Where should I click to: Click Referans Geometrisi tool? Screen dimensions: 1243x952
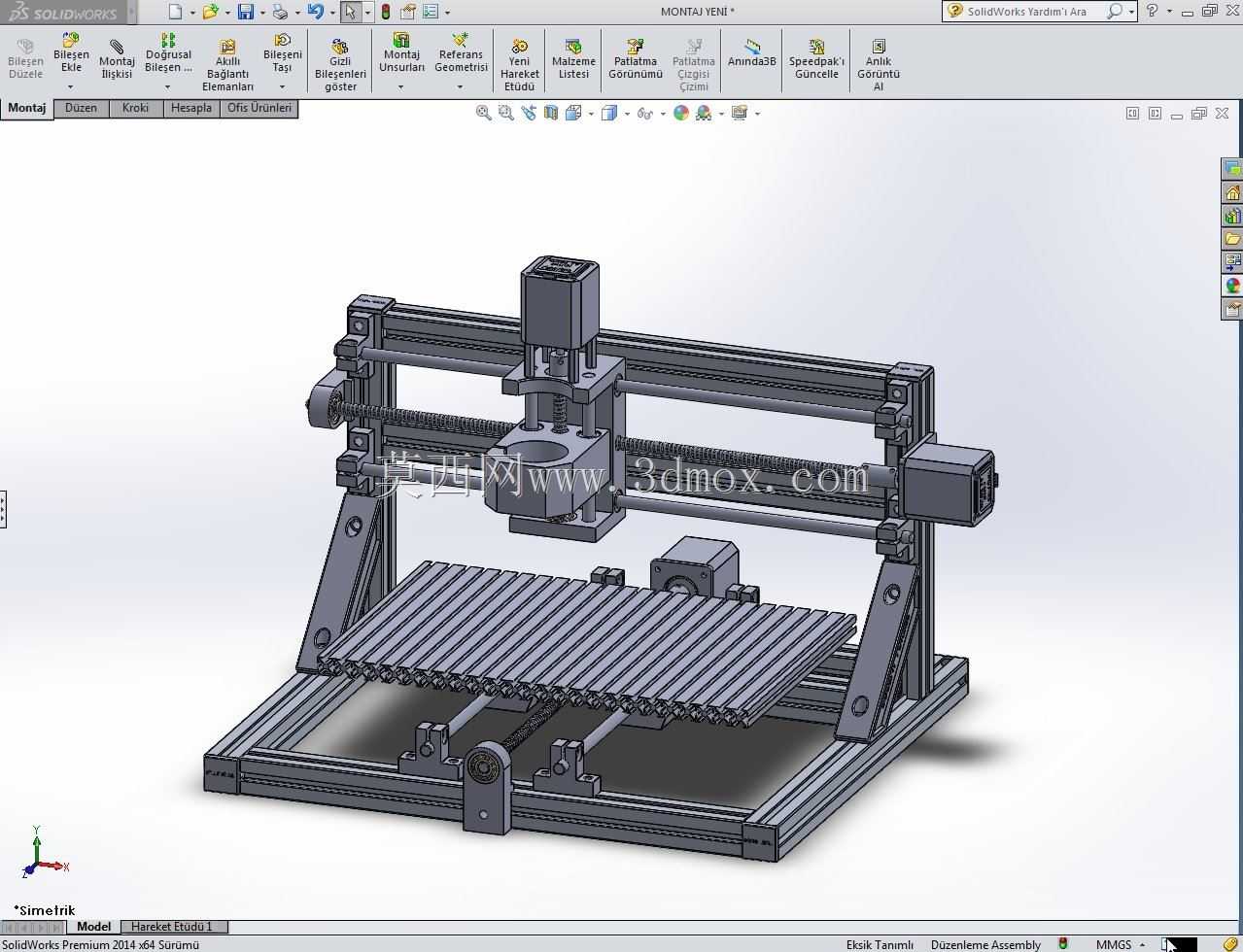(461, 53)
